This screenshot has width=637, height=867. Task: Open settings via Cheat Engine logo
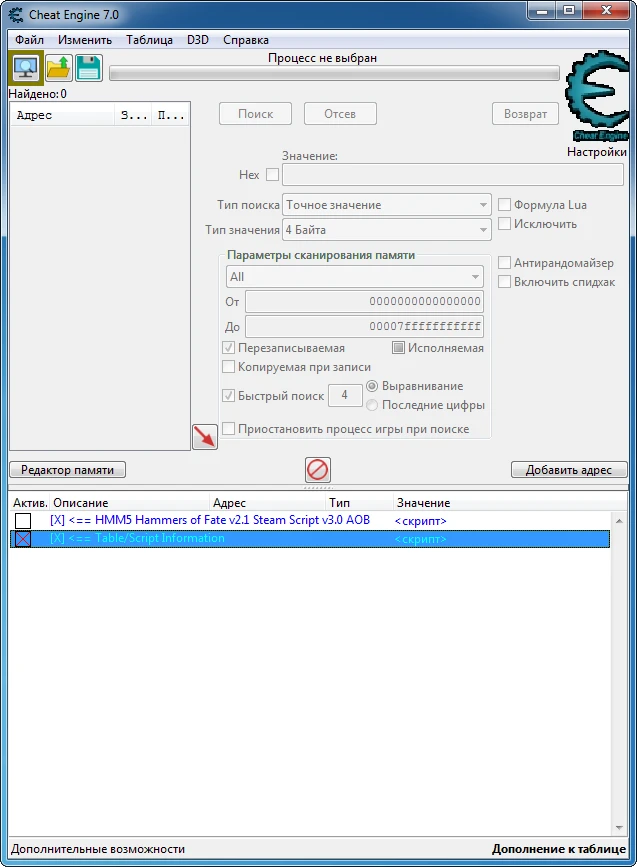pos(597,97)
